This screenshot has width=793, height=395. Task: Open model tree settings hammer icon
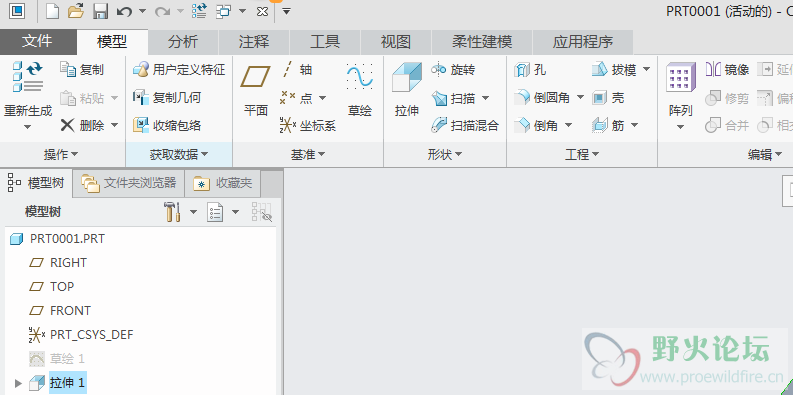[172, 211]
